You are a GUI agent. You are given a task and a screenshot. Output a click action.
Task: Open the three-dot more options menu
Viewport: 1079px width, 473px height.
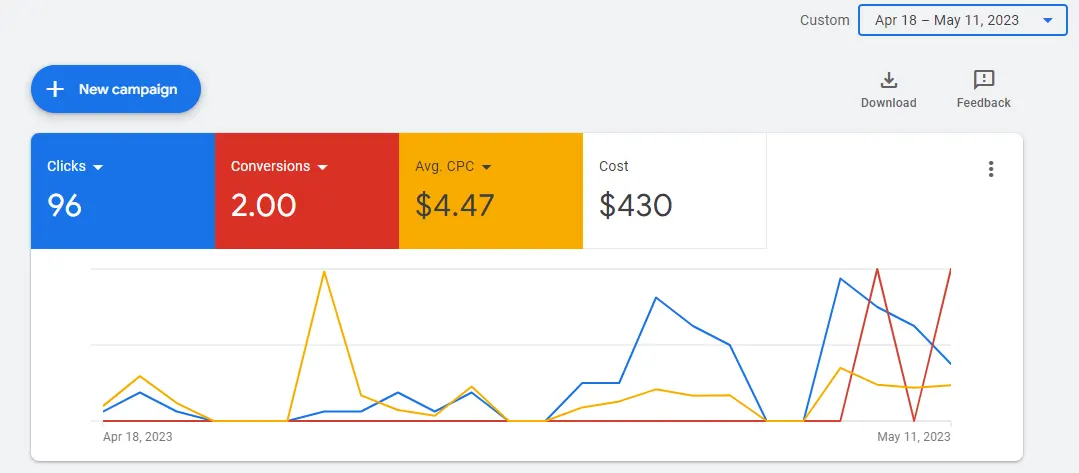coord(991,169)
